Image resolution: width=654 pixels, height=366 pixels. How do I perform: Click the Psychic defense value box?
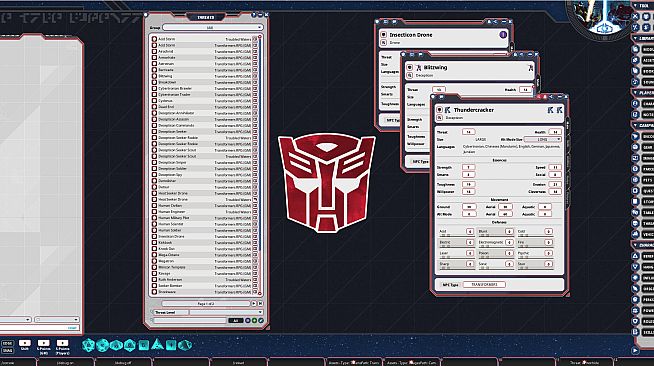(548, 253)
